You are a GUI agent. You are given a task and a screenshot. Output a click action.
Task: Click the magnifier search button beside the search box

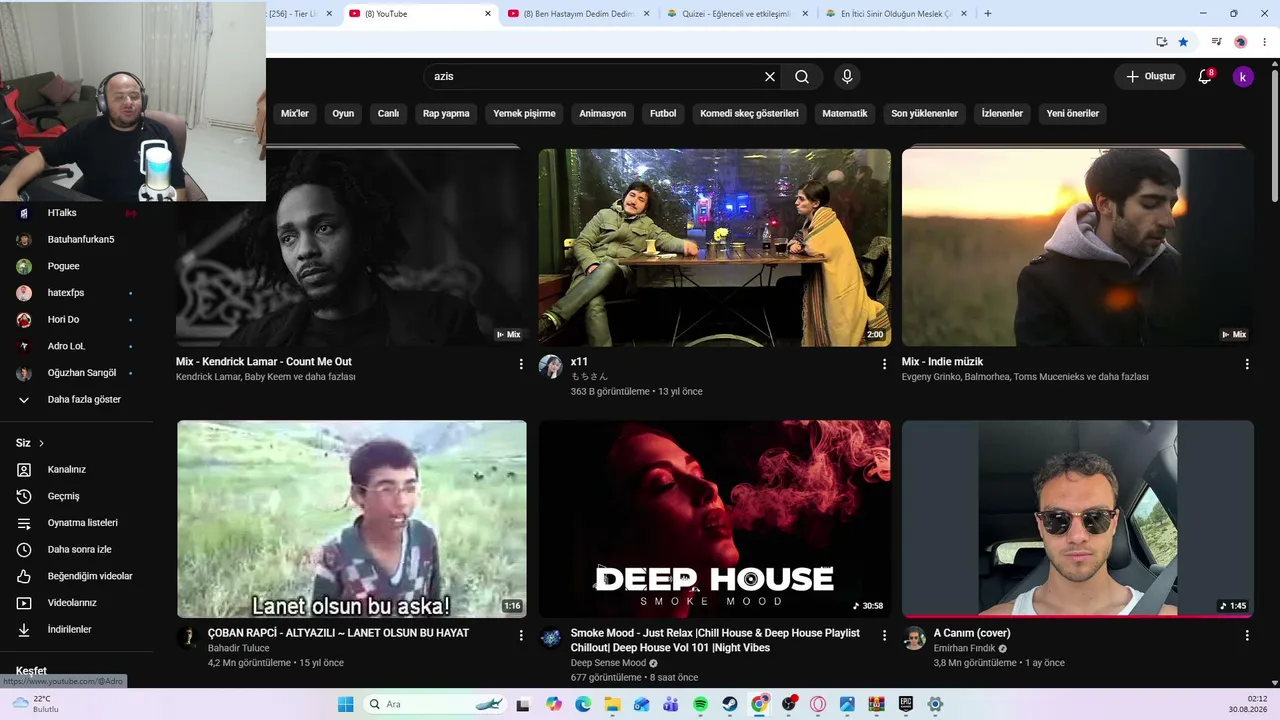click(x=802, y=77)
